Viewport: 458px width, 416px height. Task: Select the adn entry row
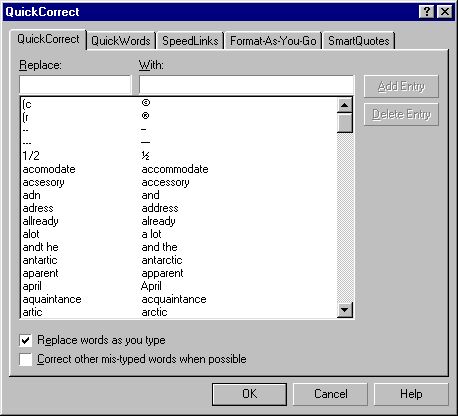(179, 195)
